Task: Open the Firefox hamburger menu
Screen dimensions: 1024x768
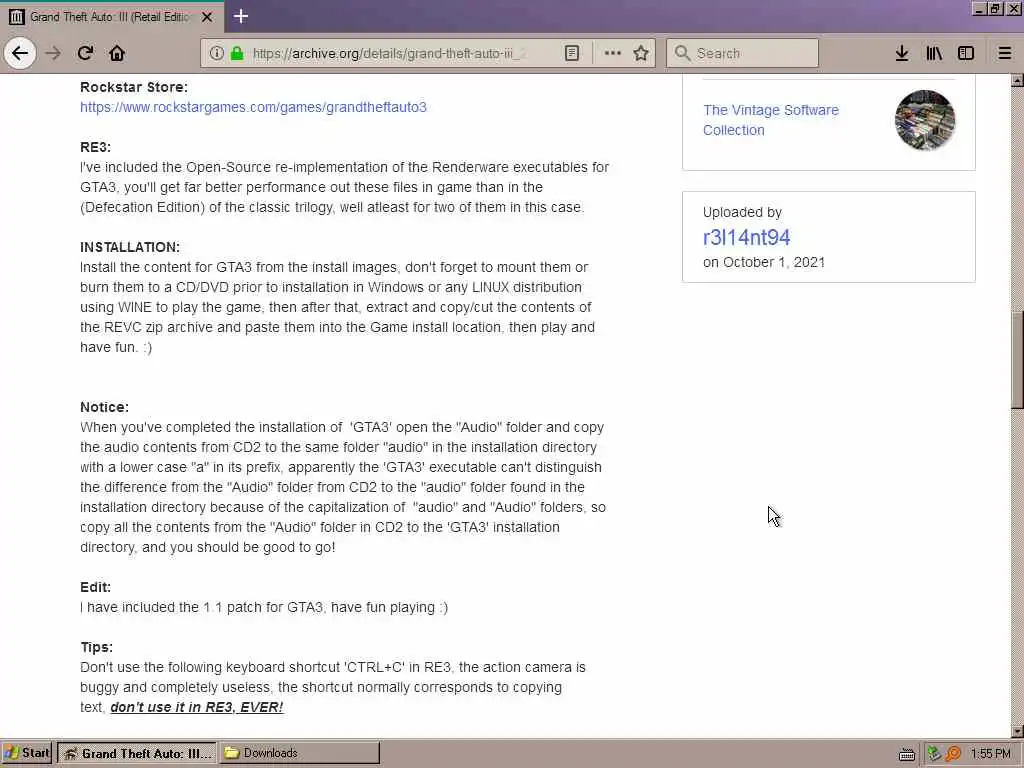Action: coord(1005,53)
